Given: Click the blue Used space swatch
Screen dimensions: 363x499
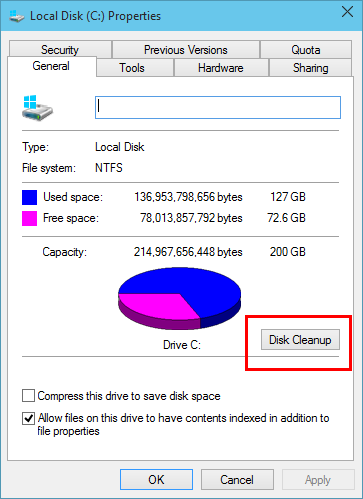Looking at the screenshot, I should tap(29, 197).
